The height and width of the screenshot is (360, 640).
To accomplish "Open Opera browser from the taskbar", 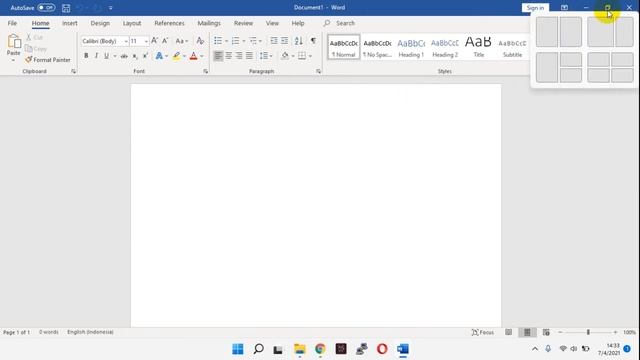I will click(382, 349).
